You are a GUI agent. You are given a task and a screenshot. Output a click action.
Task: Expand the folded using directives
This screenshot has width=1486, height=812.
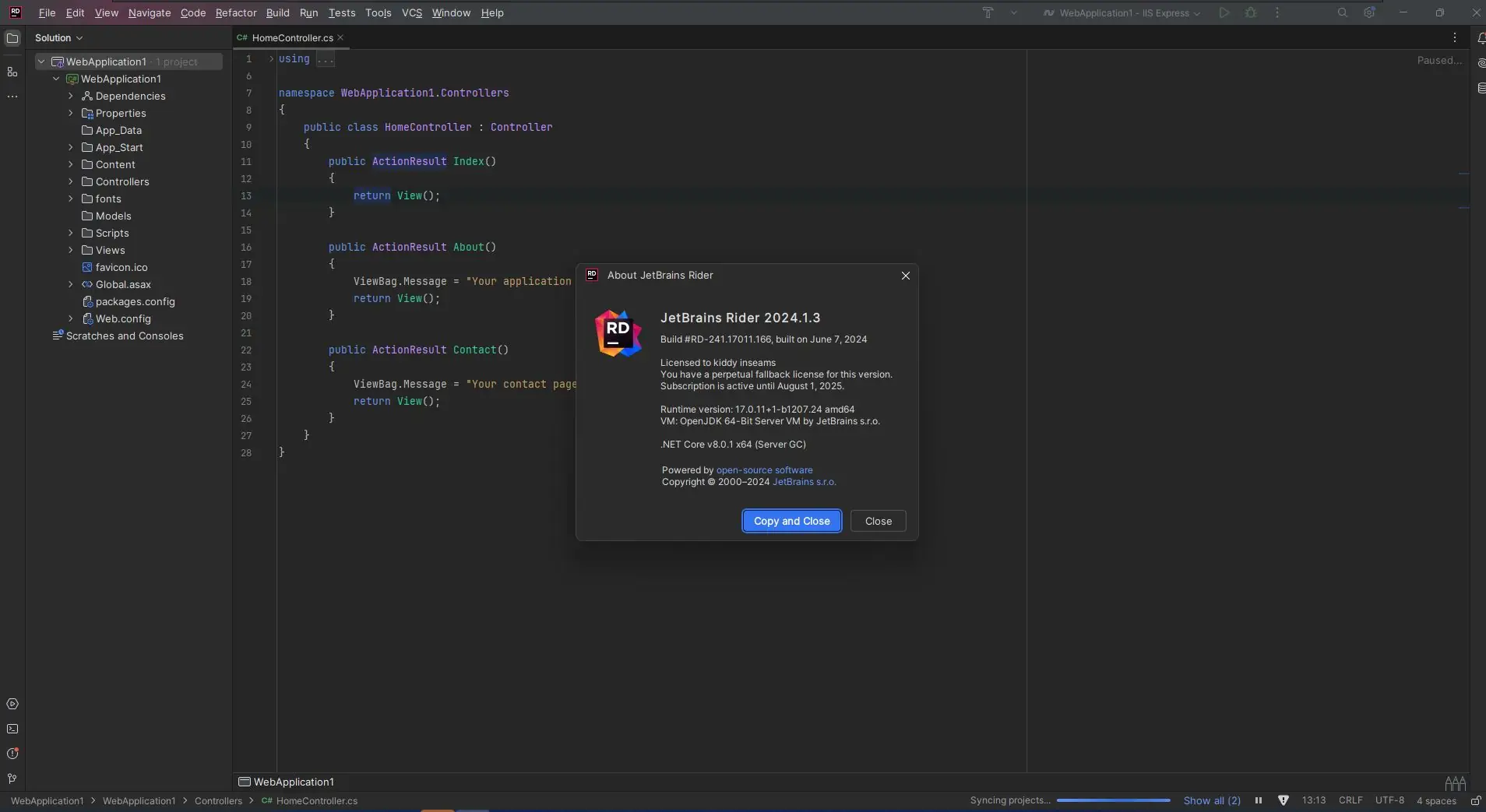(271, 58)
